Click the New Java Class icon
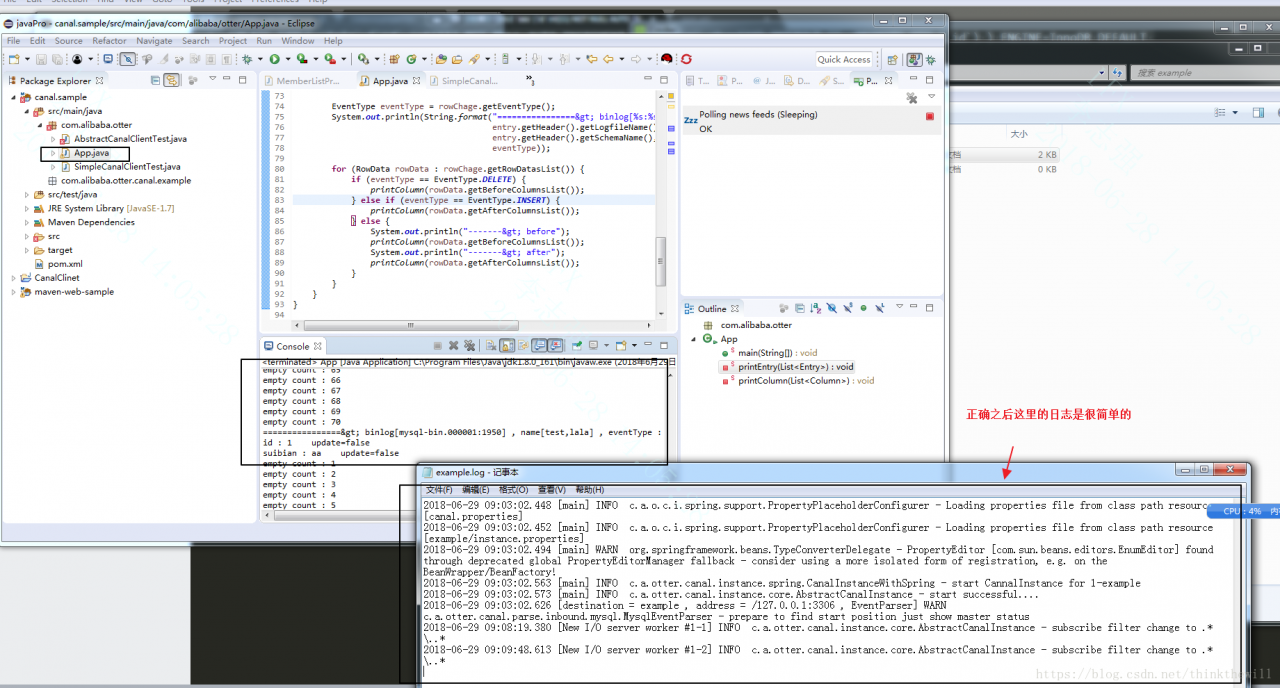This screenshot has width=1280, height=688. pyautogui.click(x=411, y=60)
